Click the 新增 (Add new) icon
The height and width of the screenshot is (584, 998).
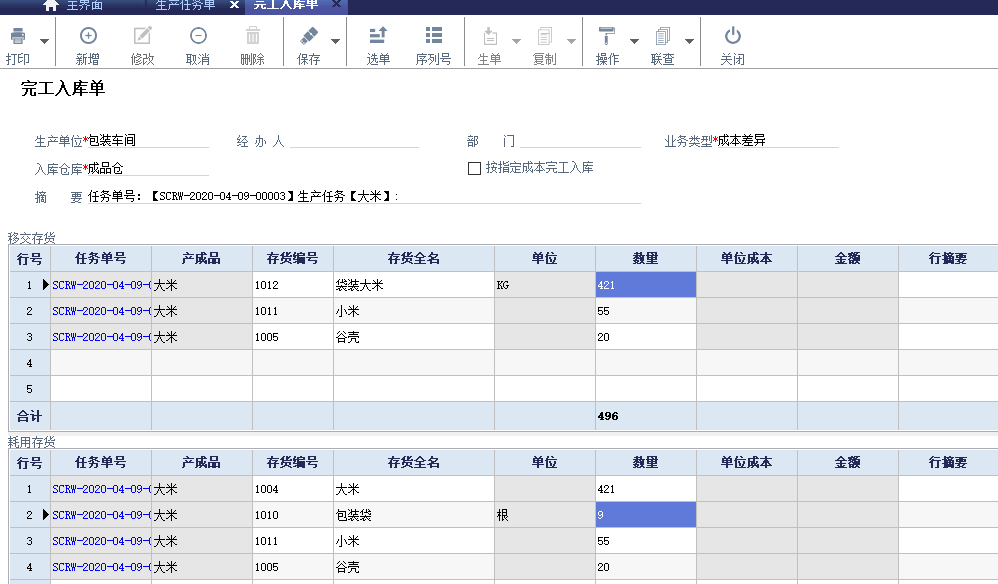pos(88,37)
